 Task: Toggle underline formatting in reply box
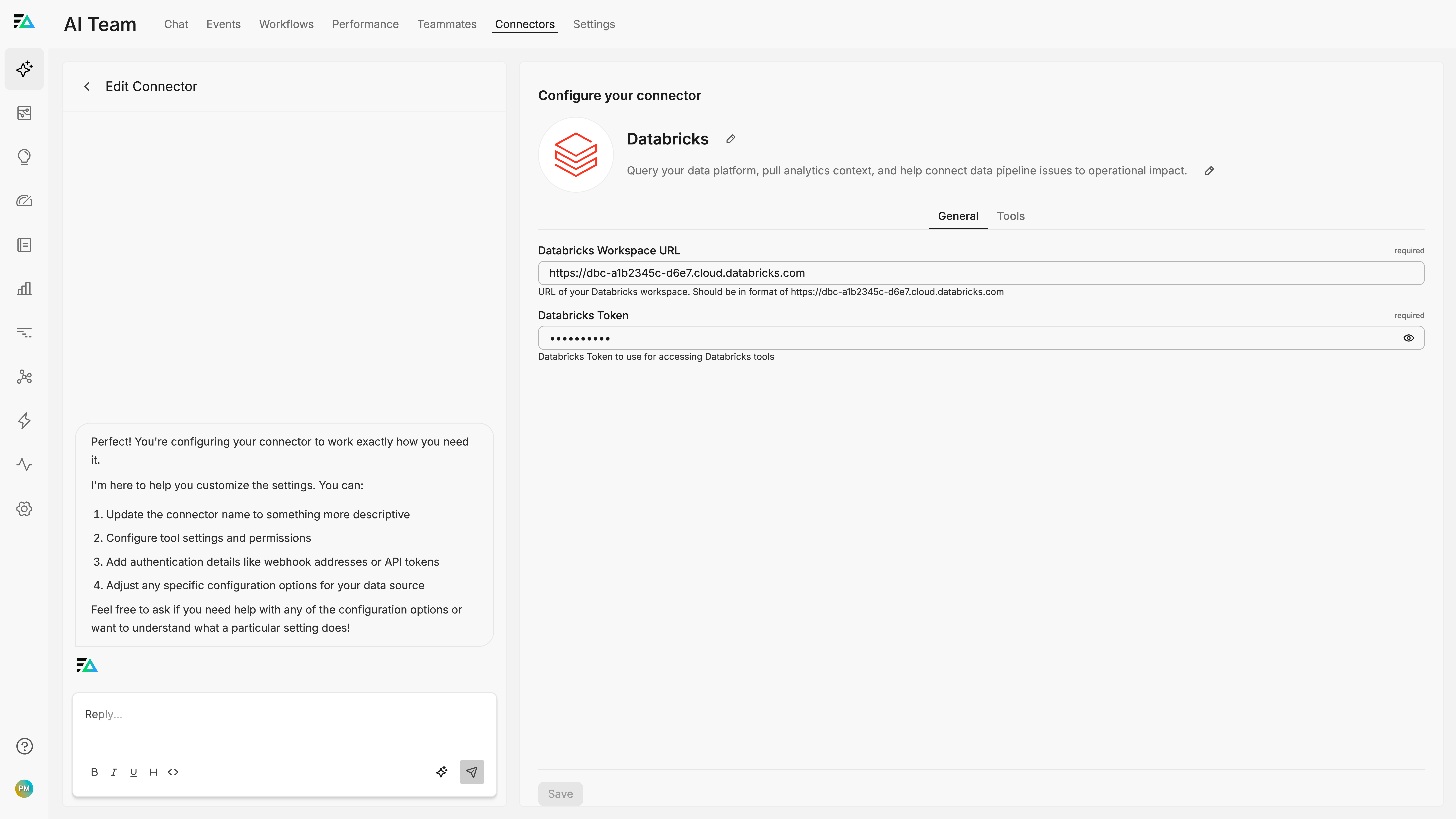point(133,772)
